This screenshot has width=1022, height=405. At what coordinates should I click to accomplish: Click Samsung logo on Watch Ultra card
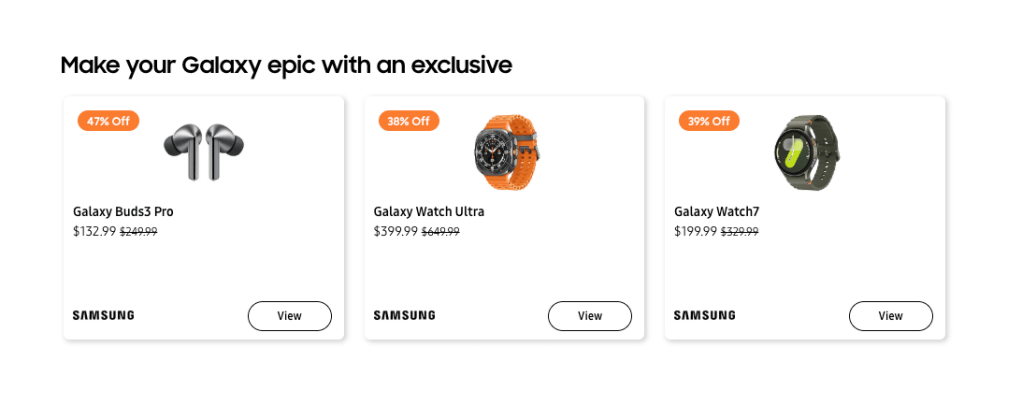404,316
